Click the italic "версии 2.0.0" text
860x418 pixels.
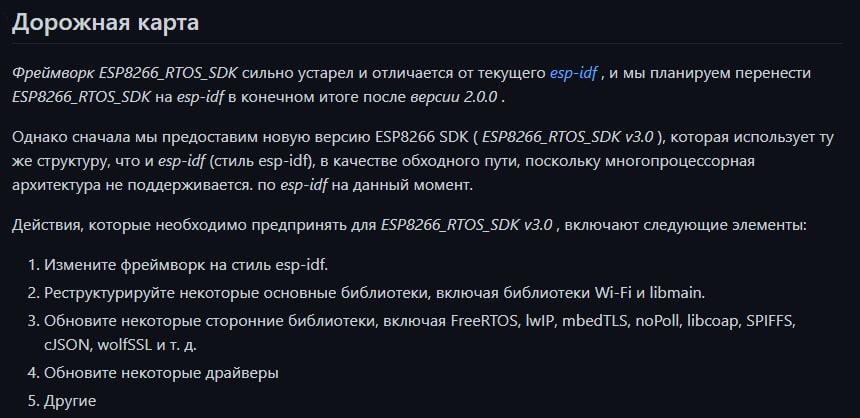(456, 99)
